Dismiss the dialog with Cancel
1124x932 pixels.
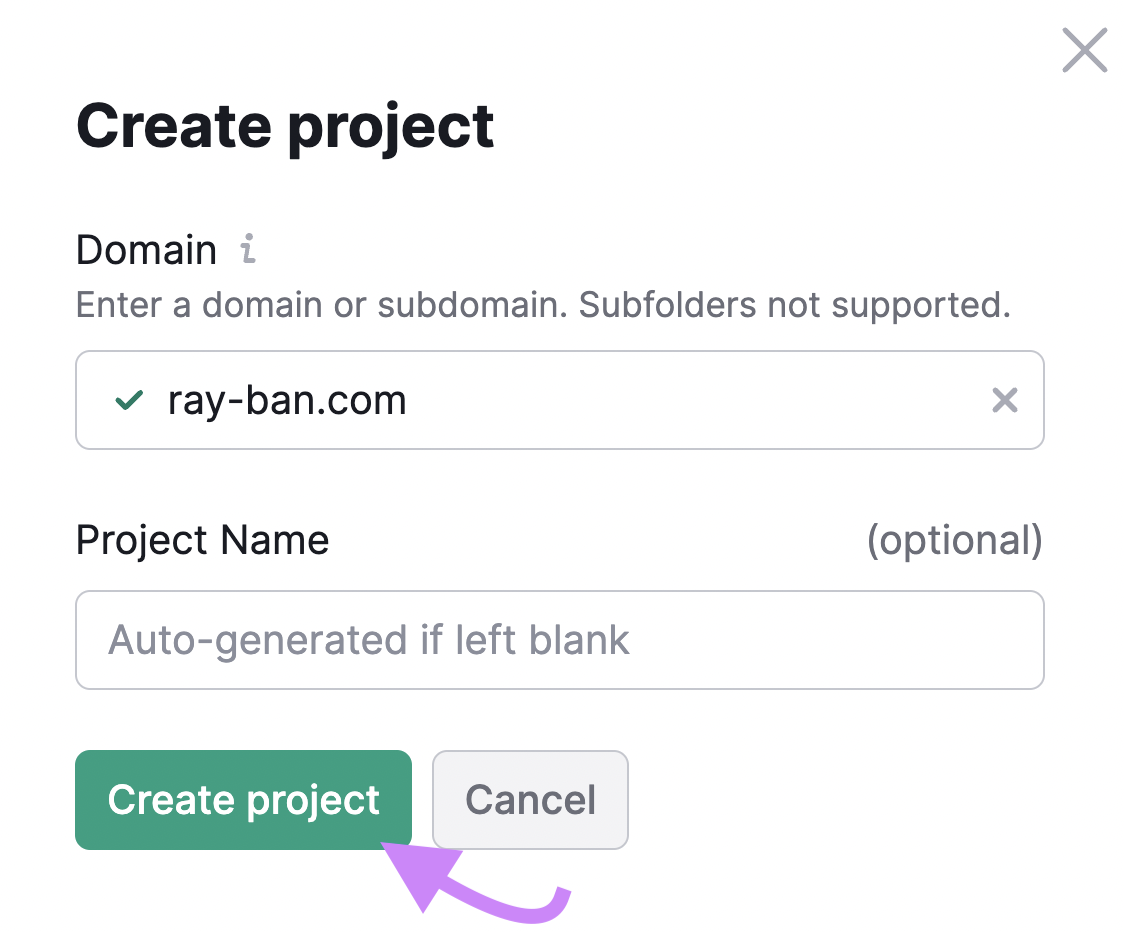click(x=530, y=800)
